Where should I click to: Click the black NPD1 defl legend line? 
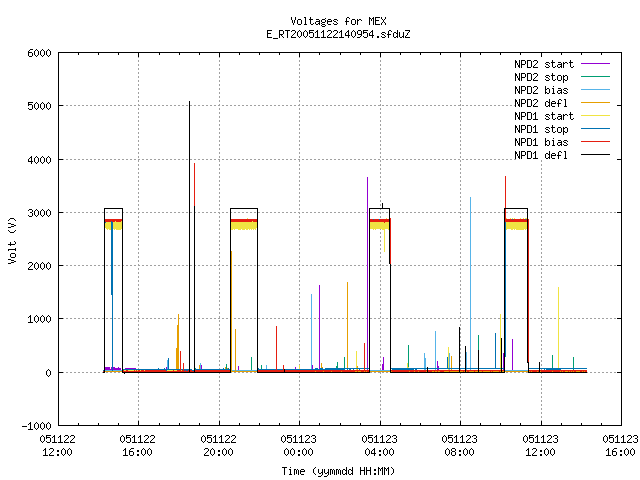[596, 155]
